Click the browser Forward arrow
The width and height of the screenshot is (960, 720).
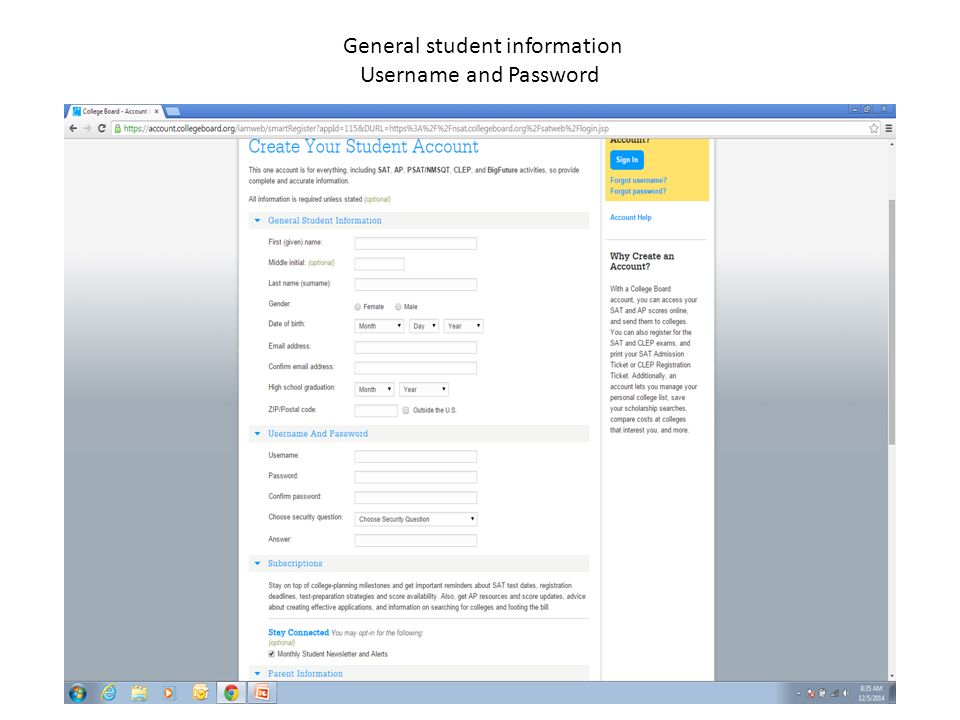point(88,129)
